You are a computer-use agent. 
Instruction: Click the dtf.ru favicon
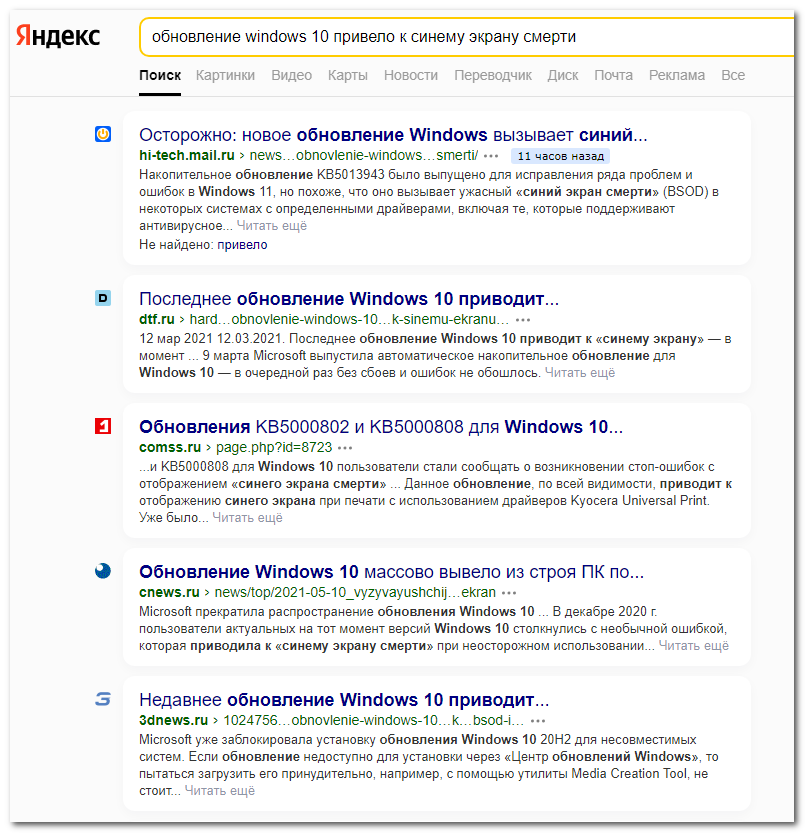(x=103, y=298)
